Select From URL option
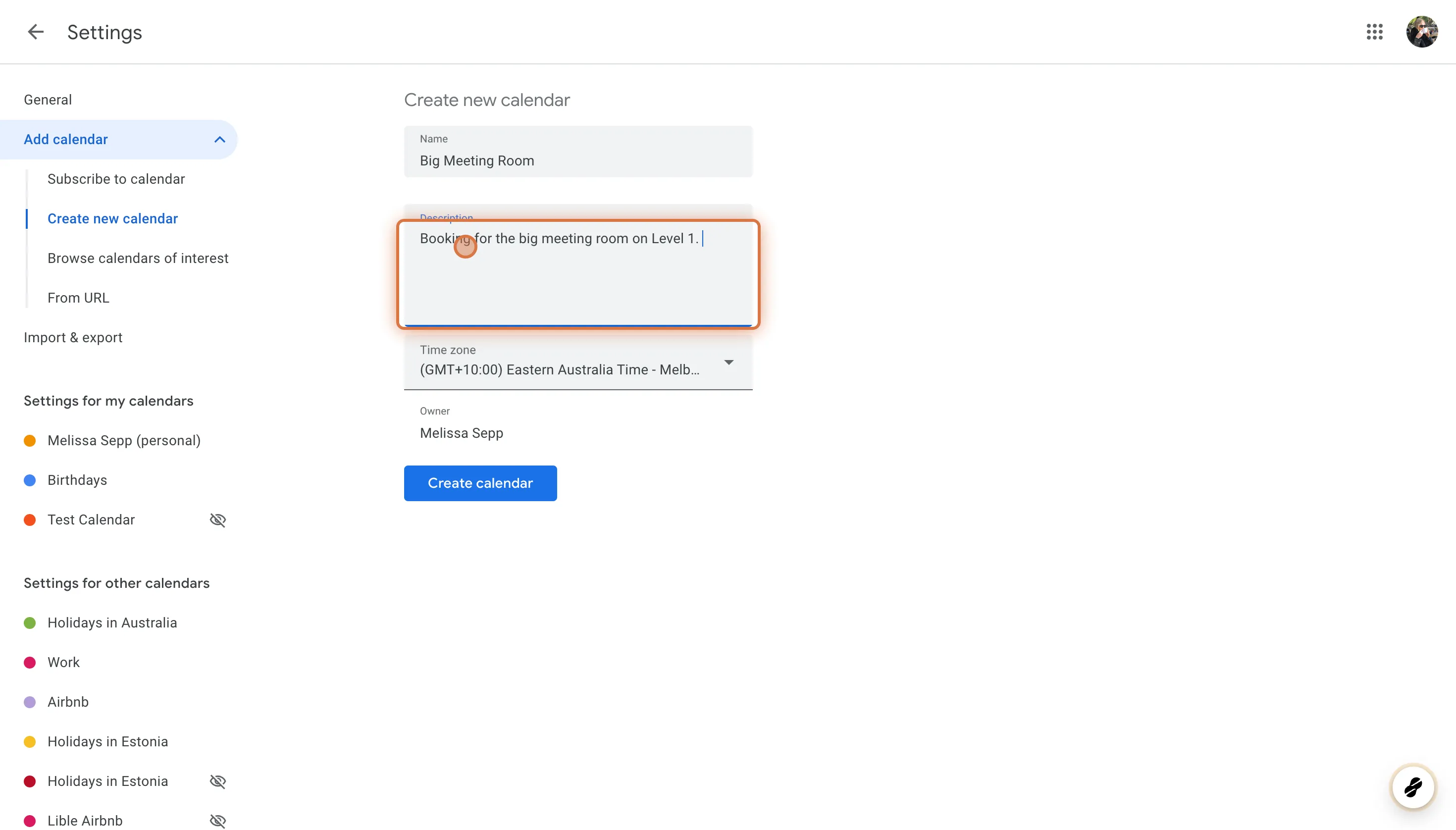Image resolution: width=1456 pixels, height=830 pixels. click(79, 298)
